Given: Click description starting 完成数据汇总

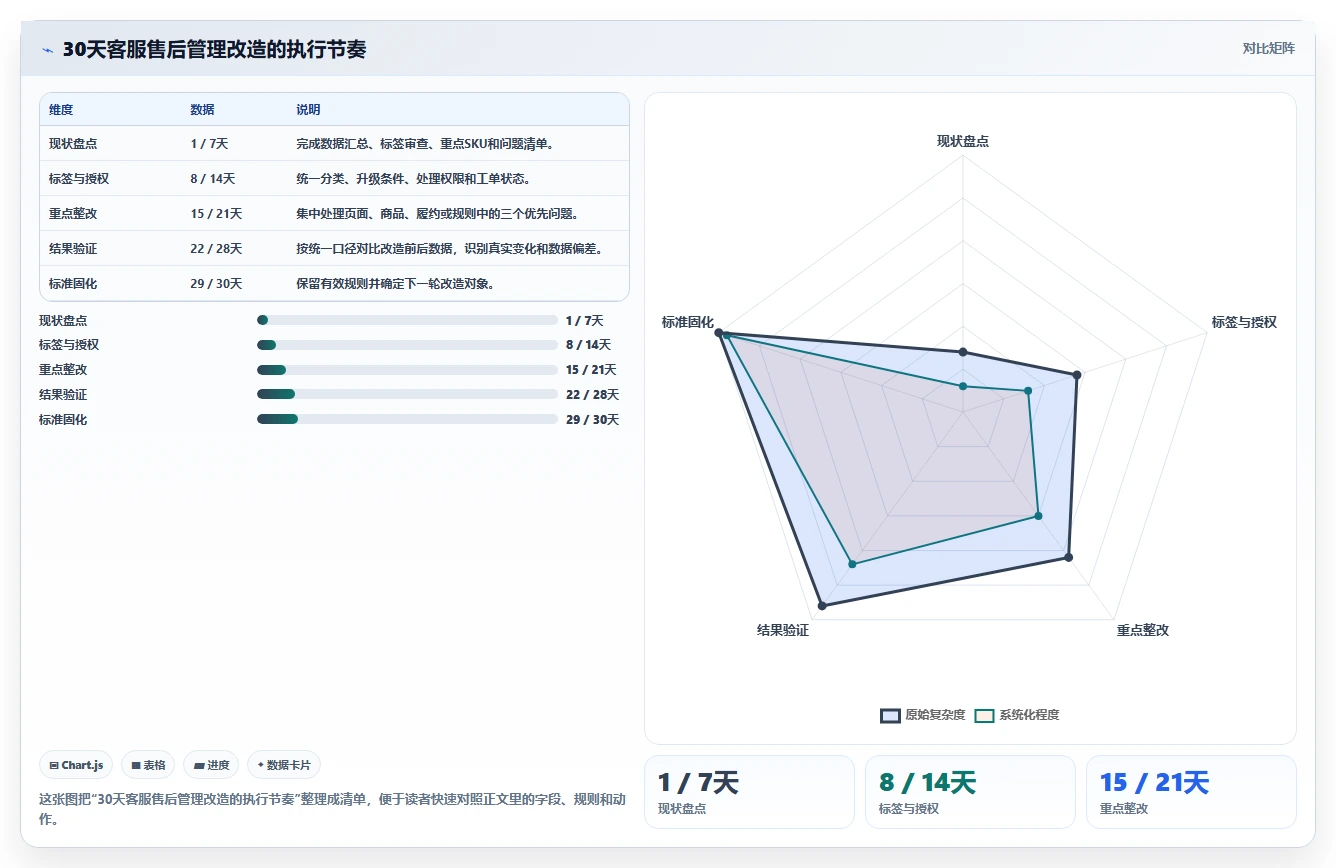Looking at the screenshot, I should (x=425, y=144).
